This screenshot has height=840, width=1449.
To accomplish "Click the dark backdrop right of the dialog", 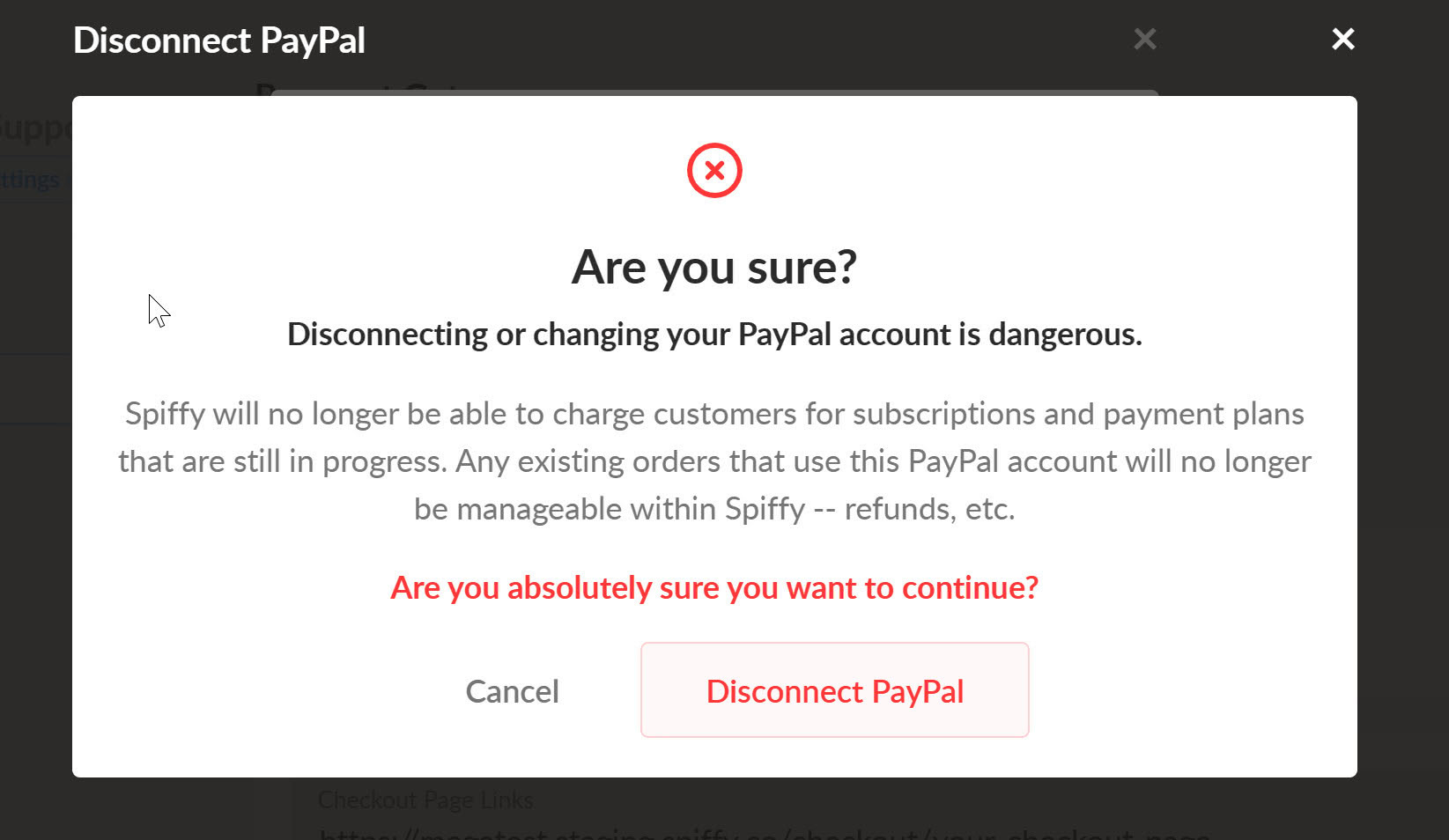I will [1402, 440].
